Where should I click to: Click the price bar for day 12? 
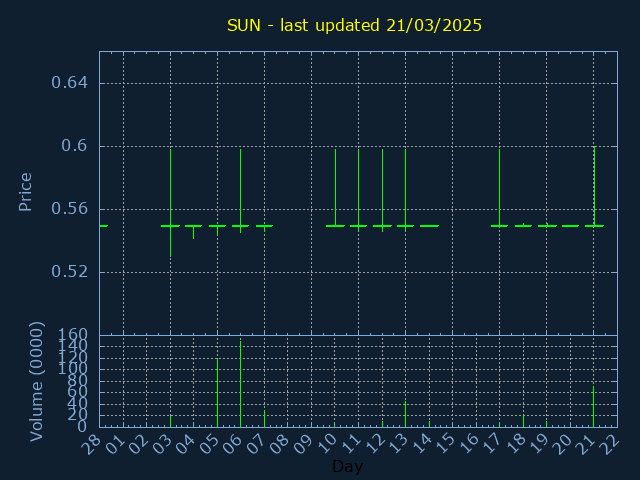point(382,191)
